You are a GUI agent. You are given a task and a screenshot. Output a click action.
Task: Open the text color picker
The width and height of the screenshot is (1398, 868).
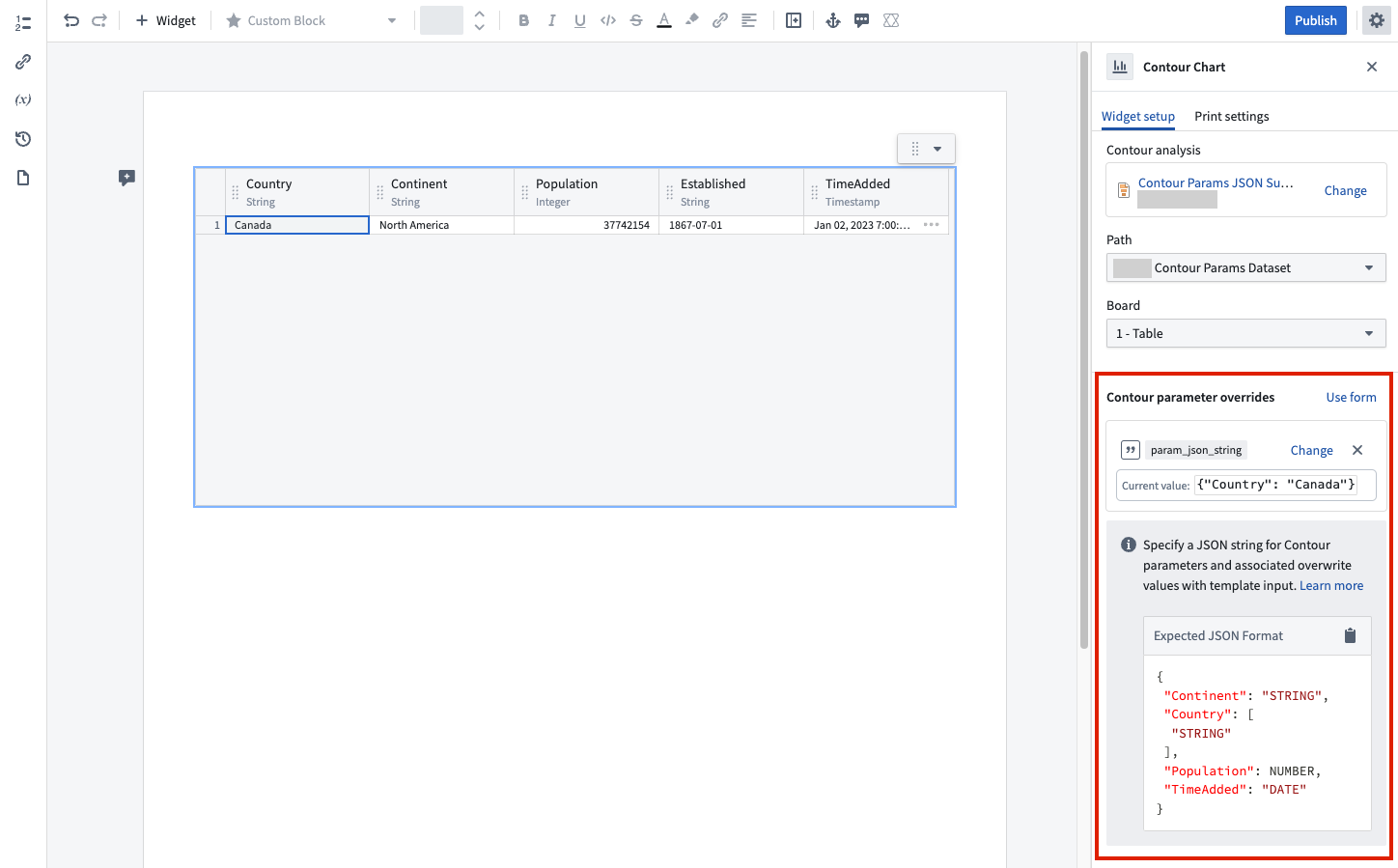point(664,20)
